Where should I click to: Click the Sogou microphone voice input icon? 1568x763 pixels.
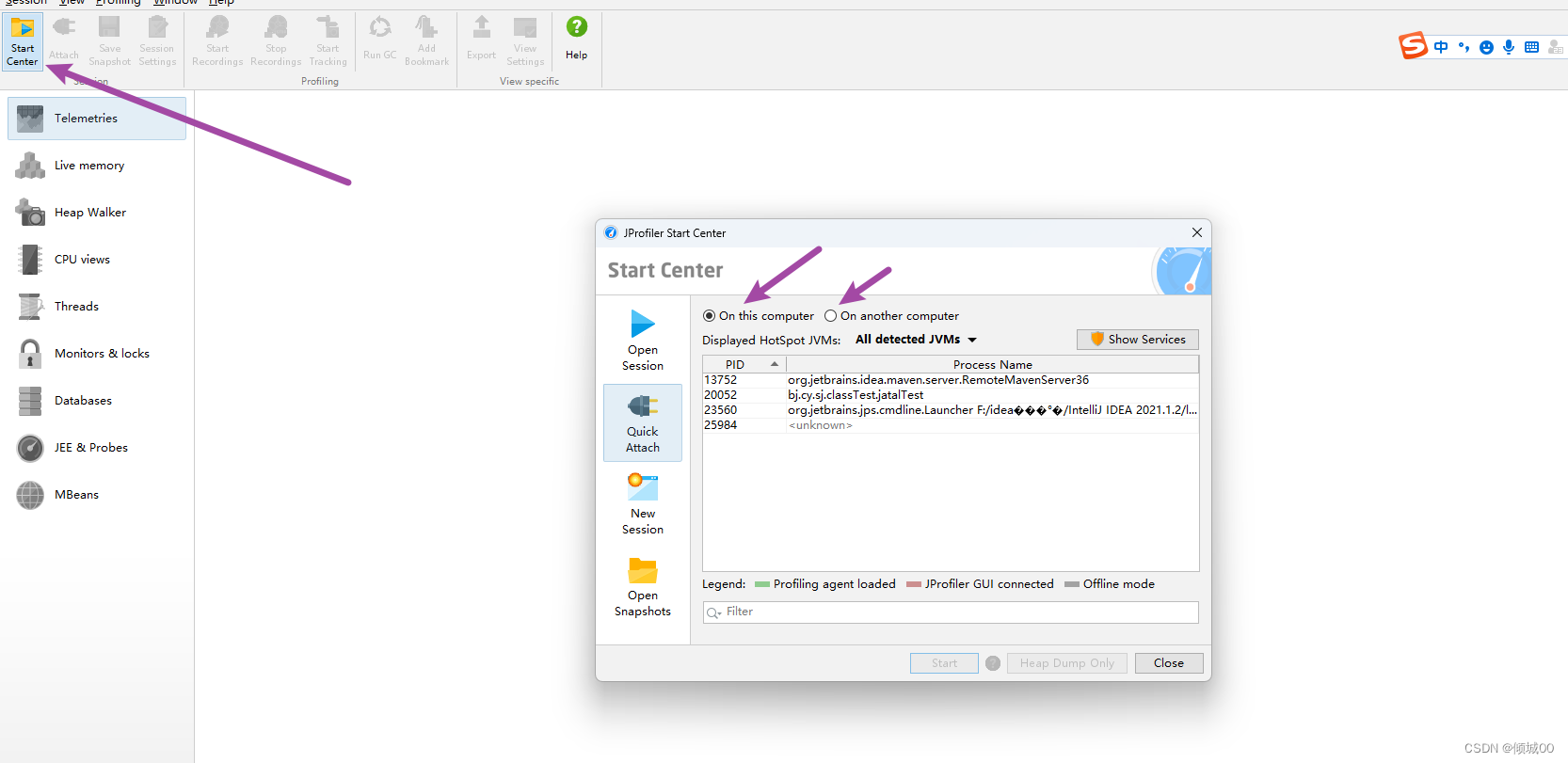click(x=1509, y=47)
